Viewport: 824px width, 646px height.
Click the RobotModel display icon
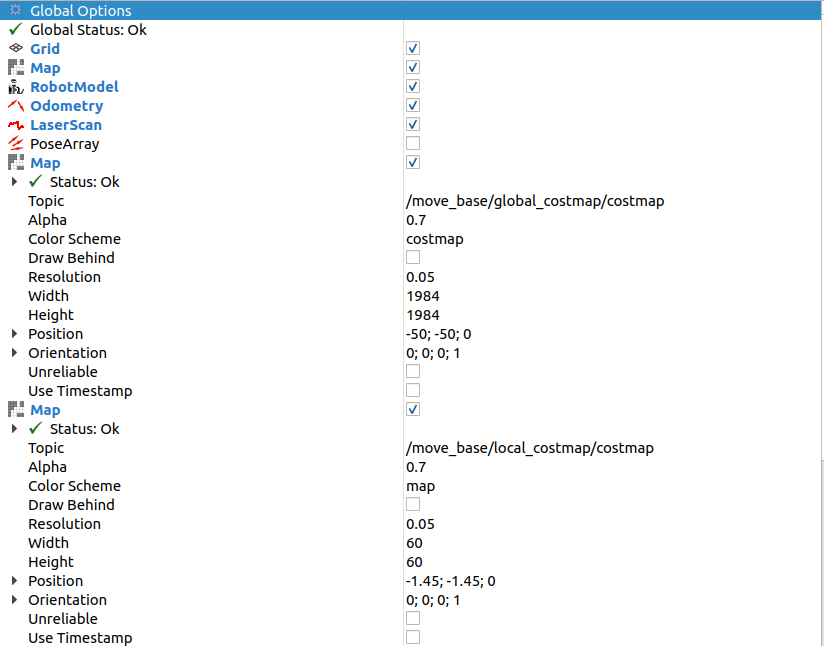coord(15,87)
